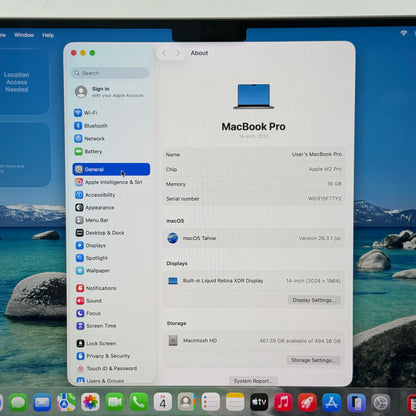
Task: Click the Display Settings... button
Action: [314, 300]
